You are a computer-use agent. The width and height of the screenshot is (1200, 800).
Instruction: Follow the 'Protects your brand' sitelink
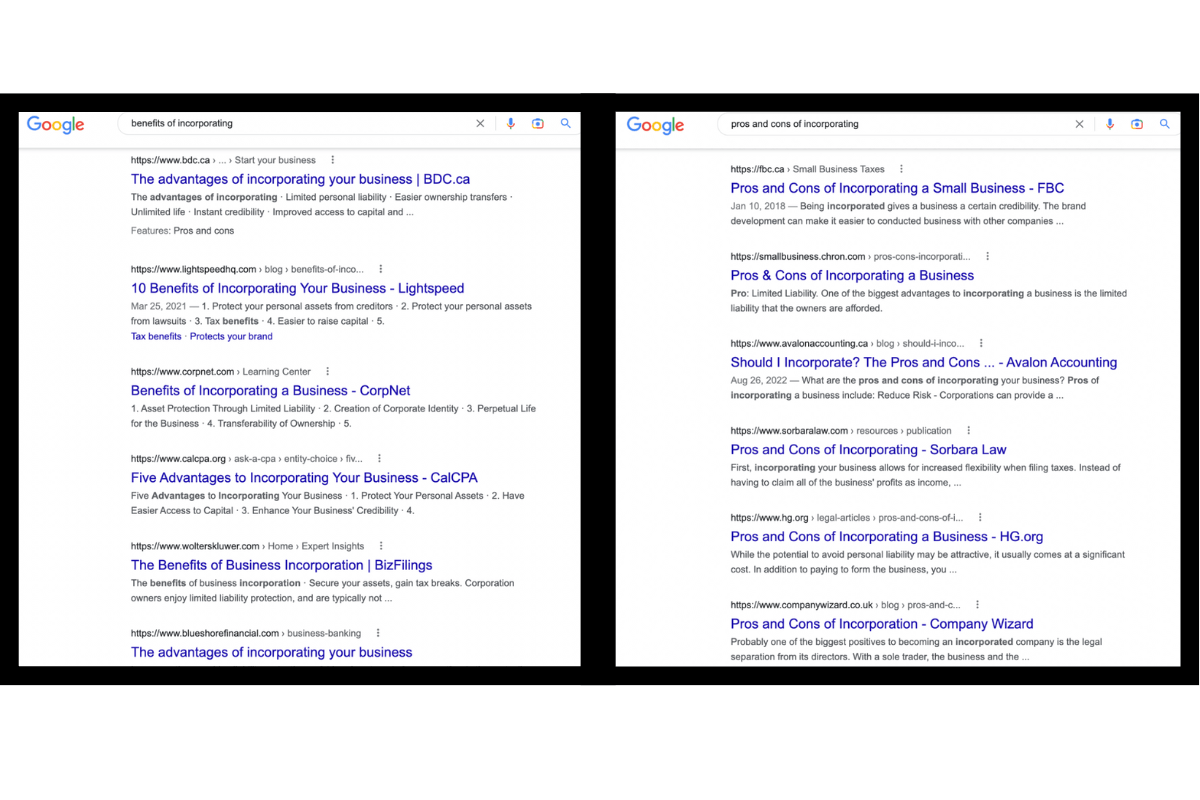[x=231, y=336]
